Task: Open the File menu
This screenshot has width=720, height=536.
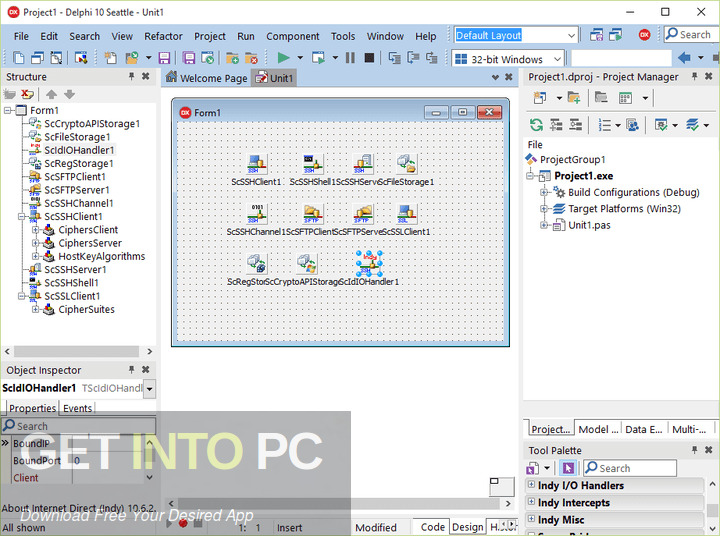Action: point(21,36)
